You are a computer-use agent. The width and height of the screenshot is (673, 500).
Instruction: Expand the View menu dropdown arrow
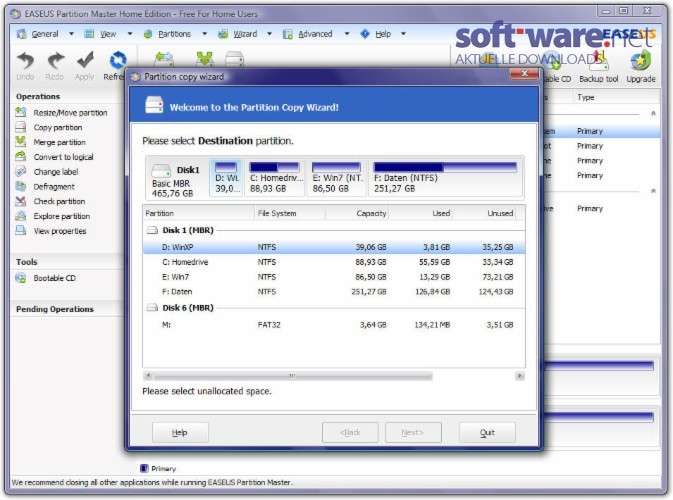[x=130, y=34]
